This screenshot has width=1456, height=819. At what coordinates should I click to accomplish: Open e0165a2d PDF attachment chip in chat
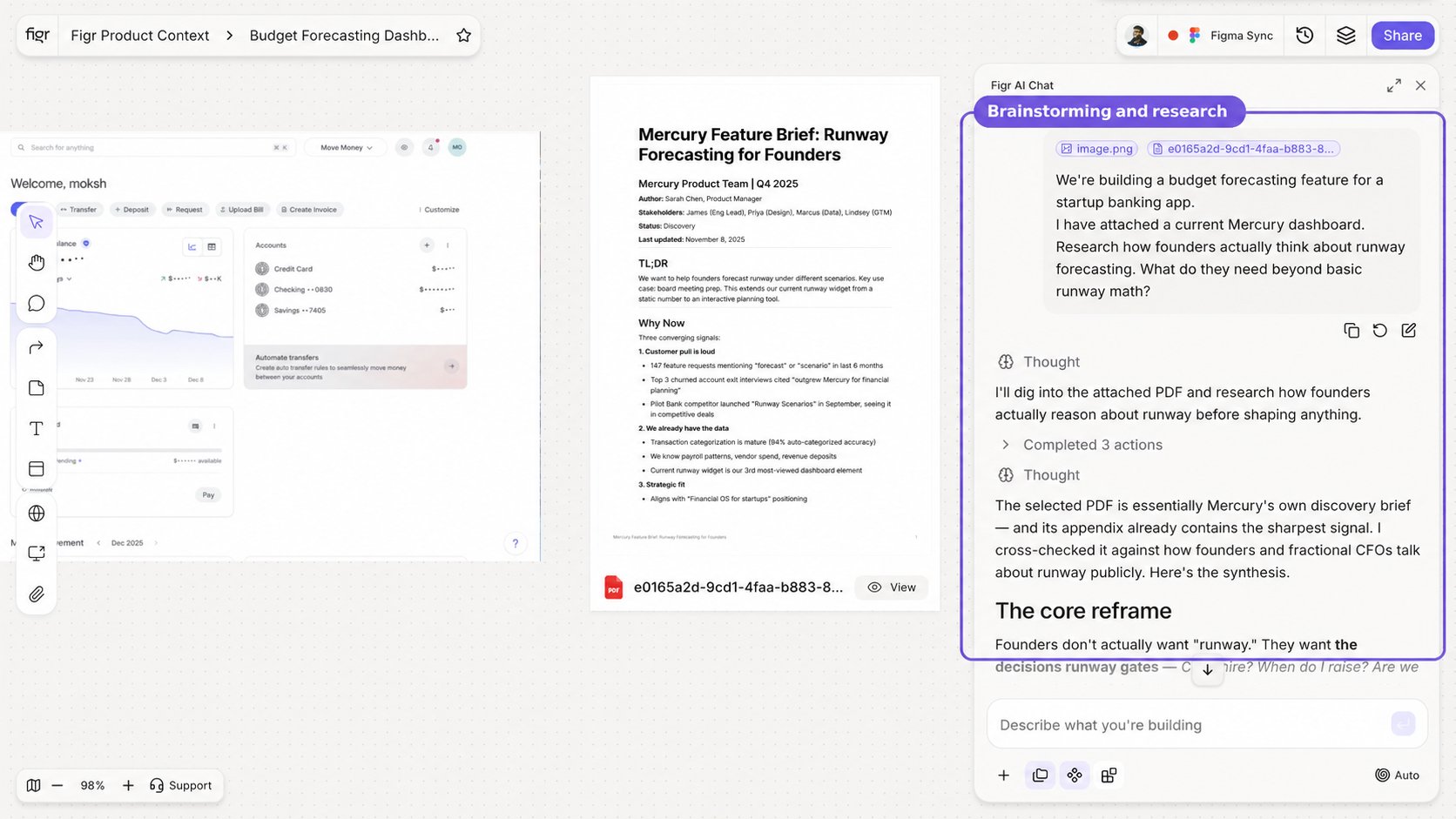(1243, 149)
